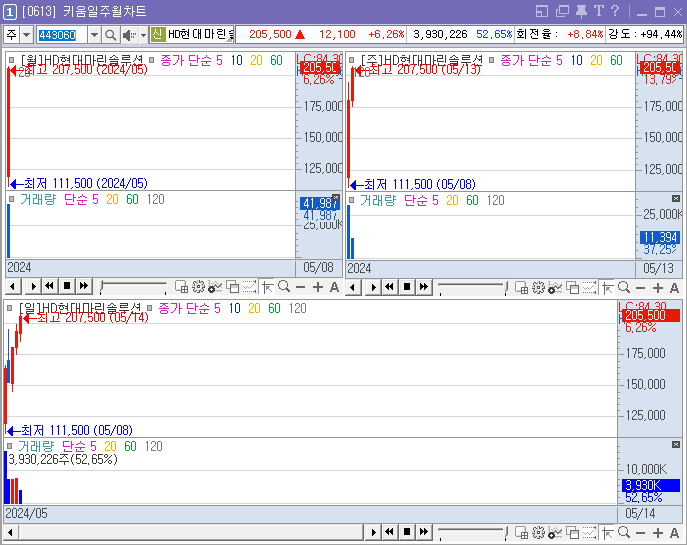The height and width of the screenshot is (545, 687).
Task: Click dotted range chart icon on weekly chart
Action: [x=589, y=287]
